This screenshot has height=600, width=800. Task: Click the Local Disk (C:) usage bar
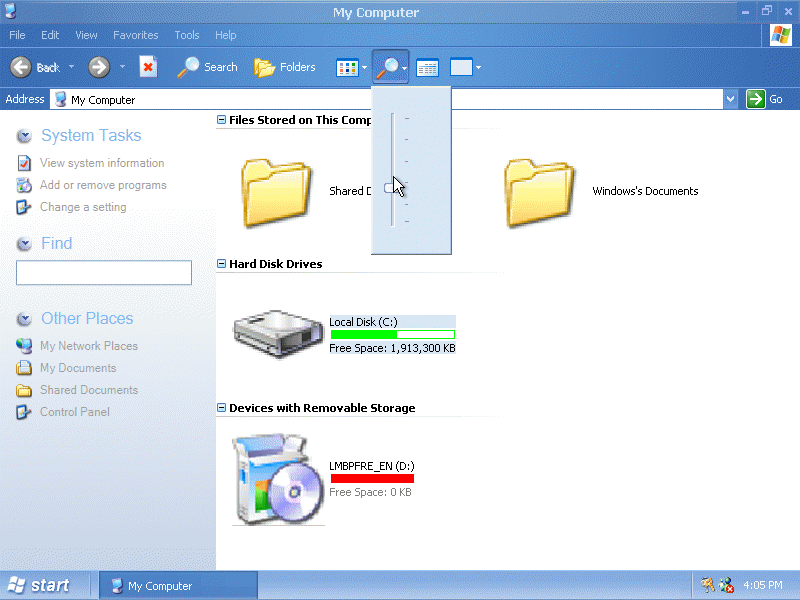[x=392, y=335]
